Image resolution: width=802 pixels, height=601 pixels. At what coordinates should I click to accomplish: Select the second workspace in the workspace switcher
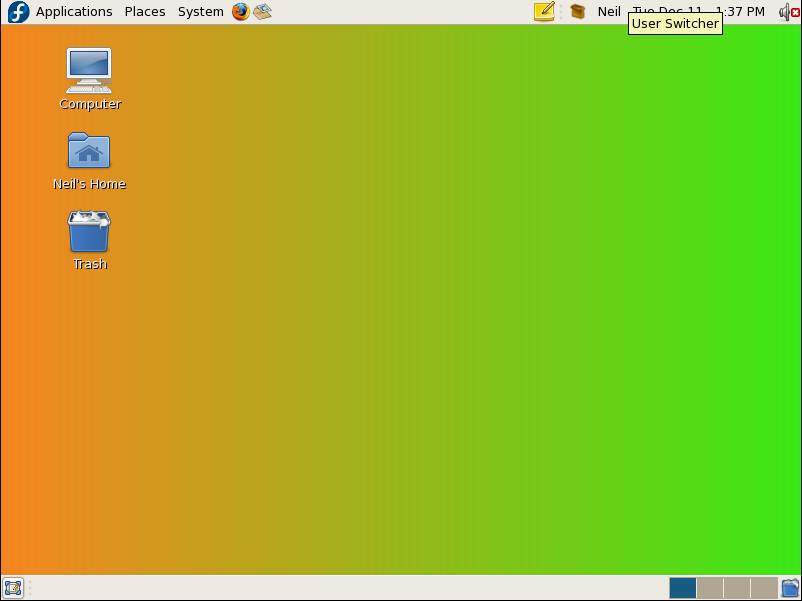(709, 588)
